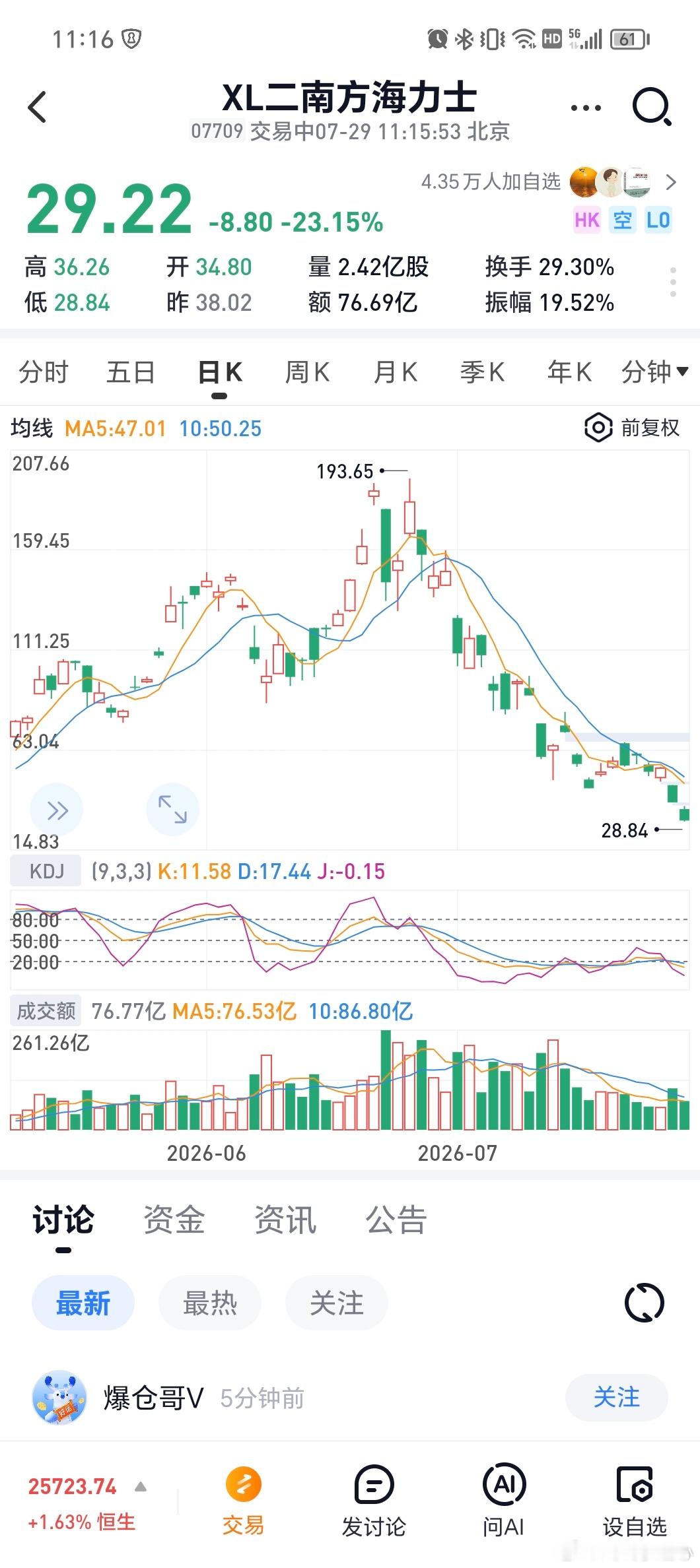700x1568 pixels.
Task: Tap the 空 short-selling badge
Action: [623, 220]
